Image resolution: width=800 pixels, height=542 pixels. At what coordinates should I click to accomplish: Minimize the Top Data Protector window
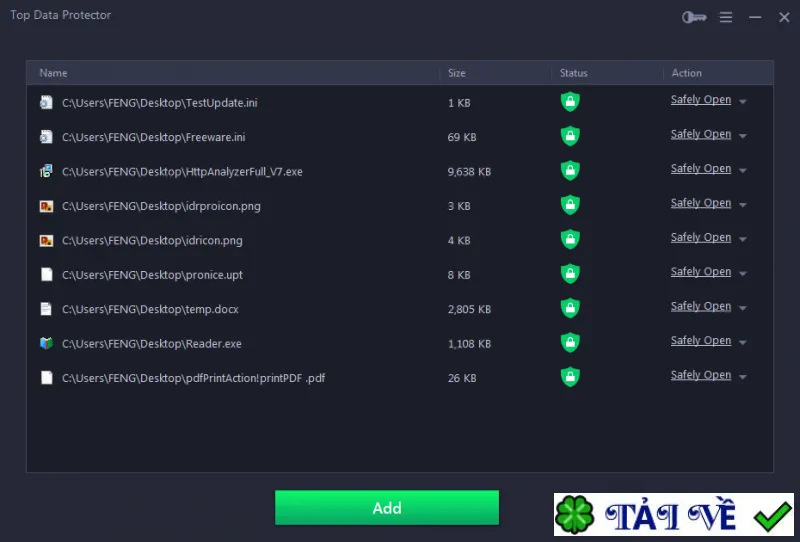(x=755, y=17)
